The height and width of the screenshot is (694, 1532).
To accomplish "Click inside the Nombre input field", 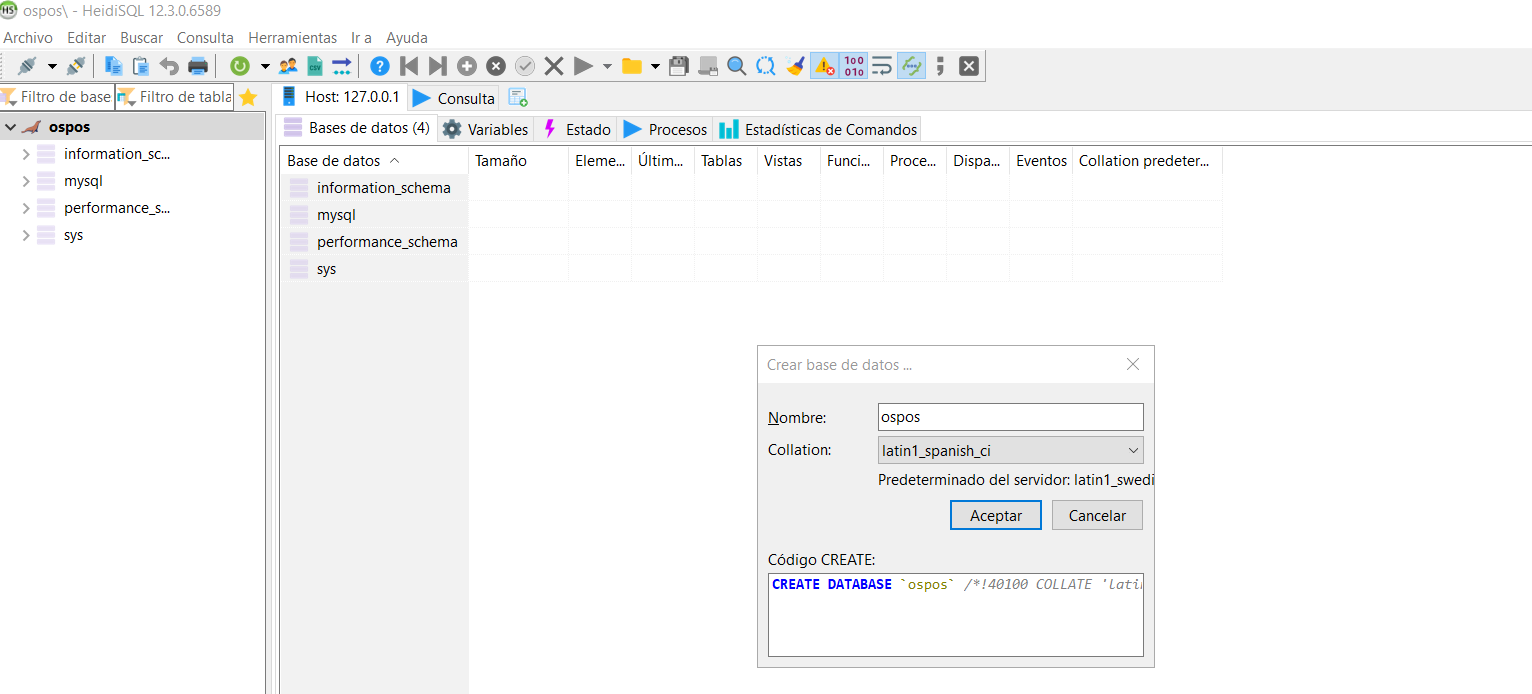I will (1009, 416).
